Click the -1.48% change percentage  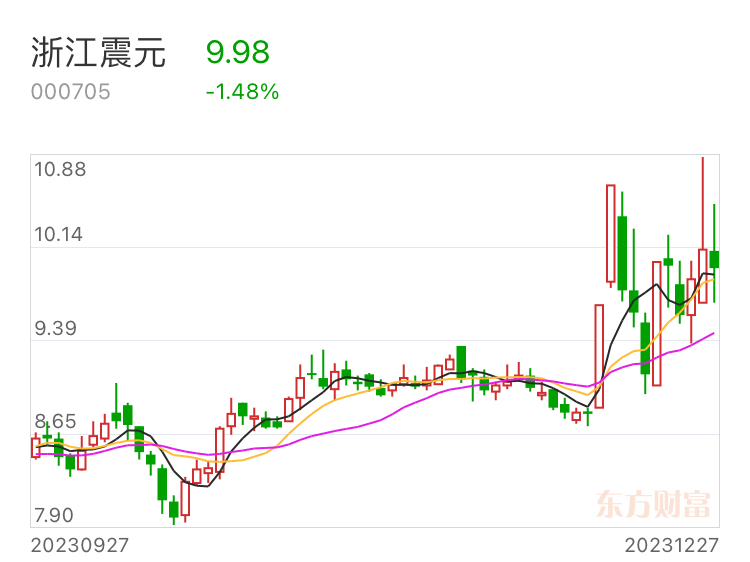pos(243,92)
